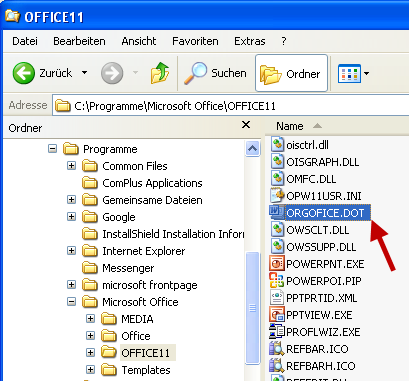
Task: Click the folder tree scrollbar thumb
Action: (x=252, y=307)
